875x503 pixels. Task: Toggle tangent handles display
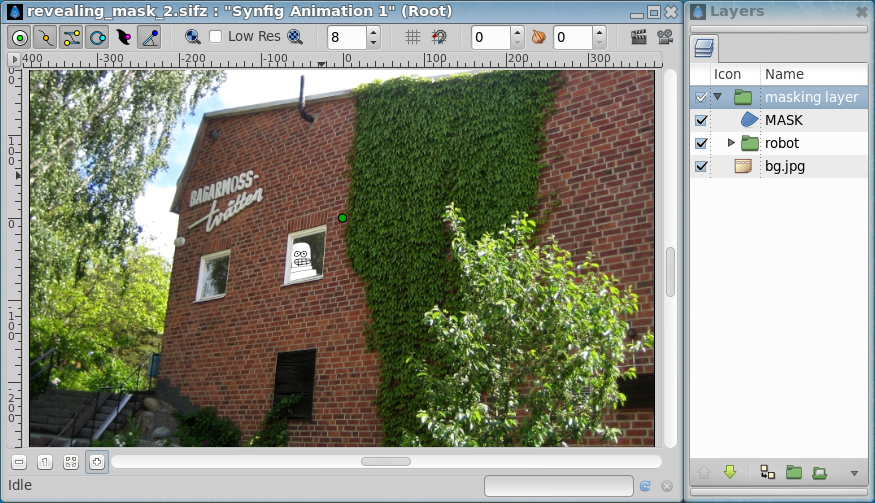coord(71,37)
